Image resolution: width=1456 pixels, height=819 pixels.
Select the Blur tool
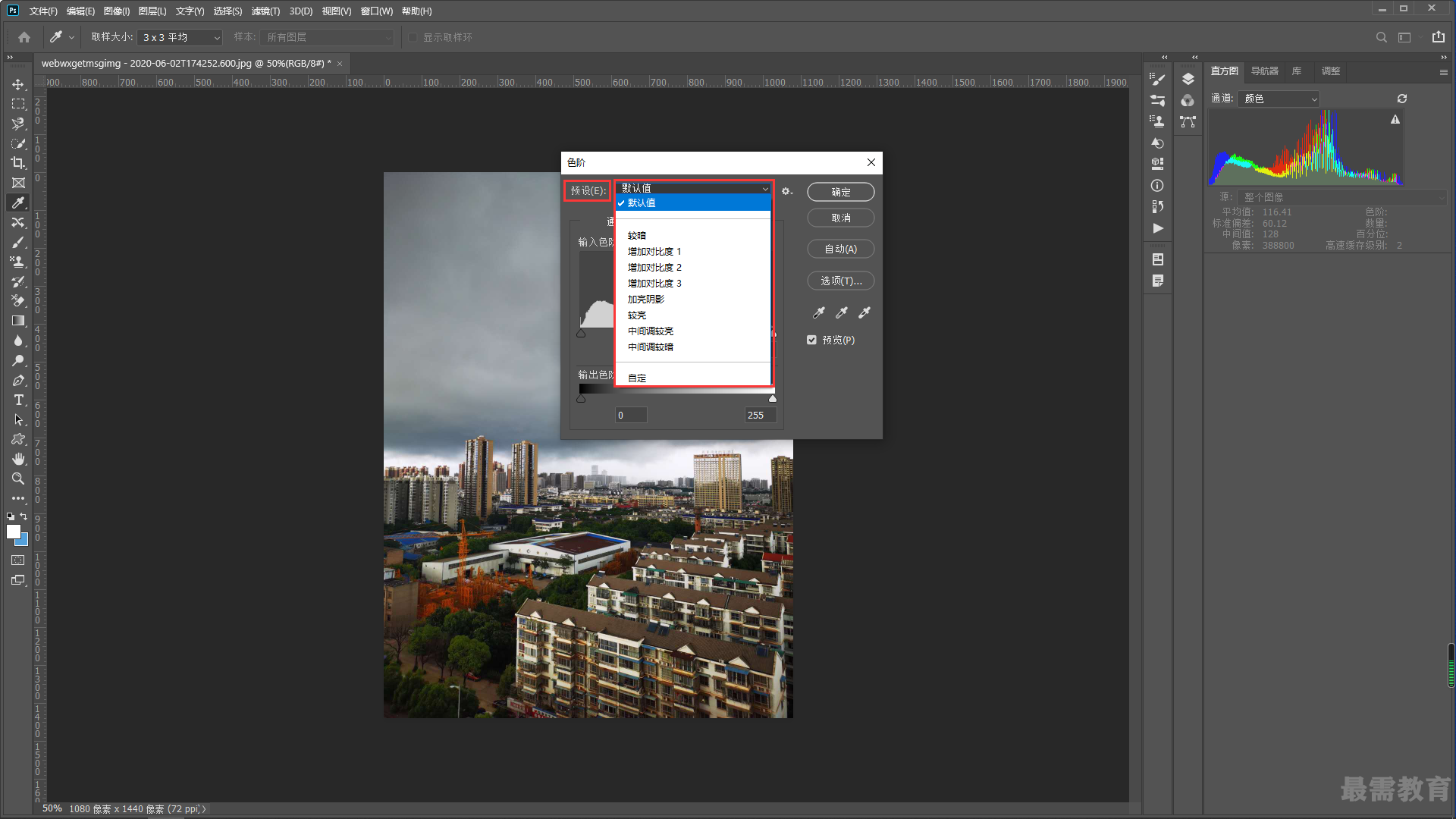(18, 340)
